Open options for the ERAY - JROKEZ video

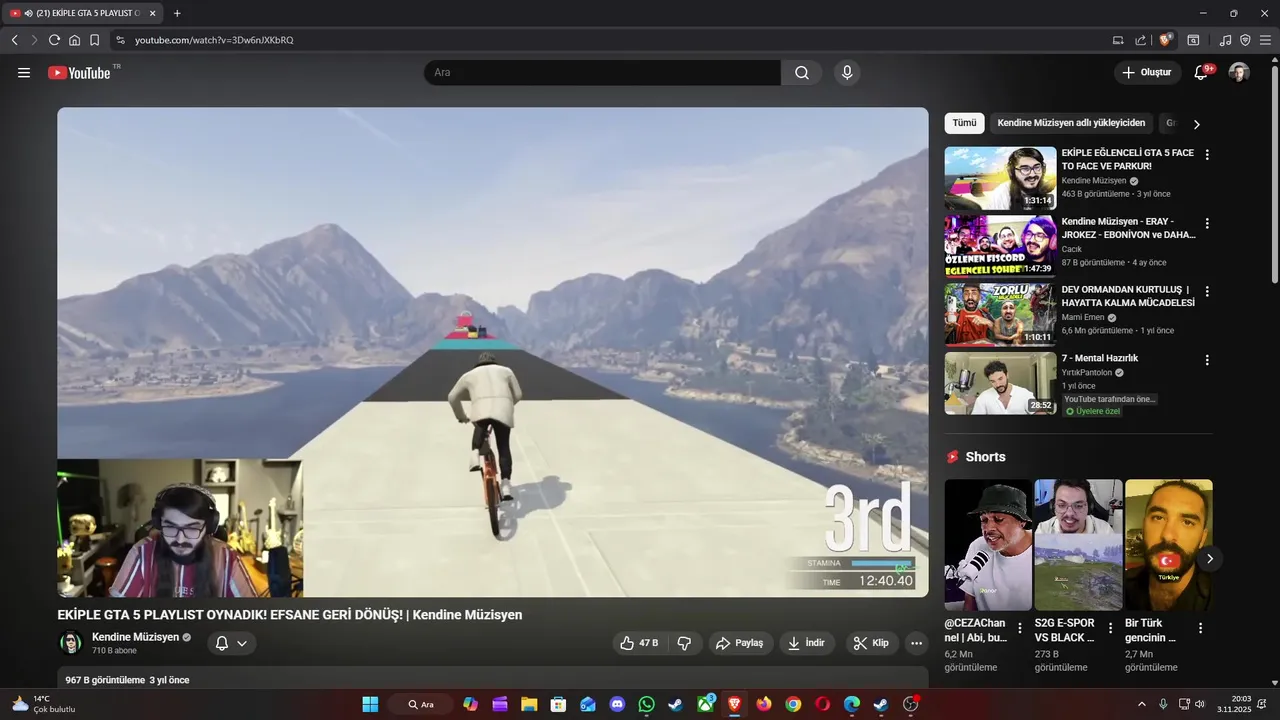pyautogui.click(x=1207, y=223)
